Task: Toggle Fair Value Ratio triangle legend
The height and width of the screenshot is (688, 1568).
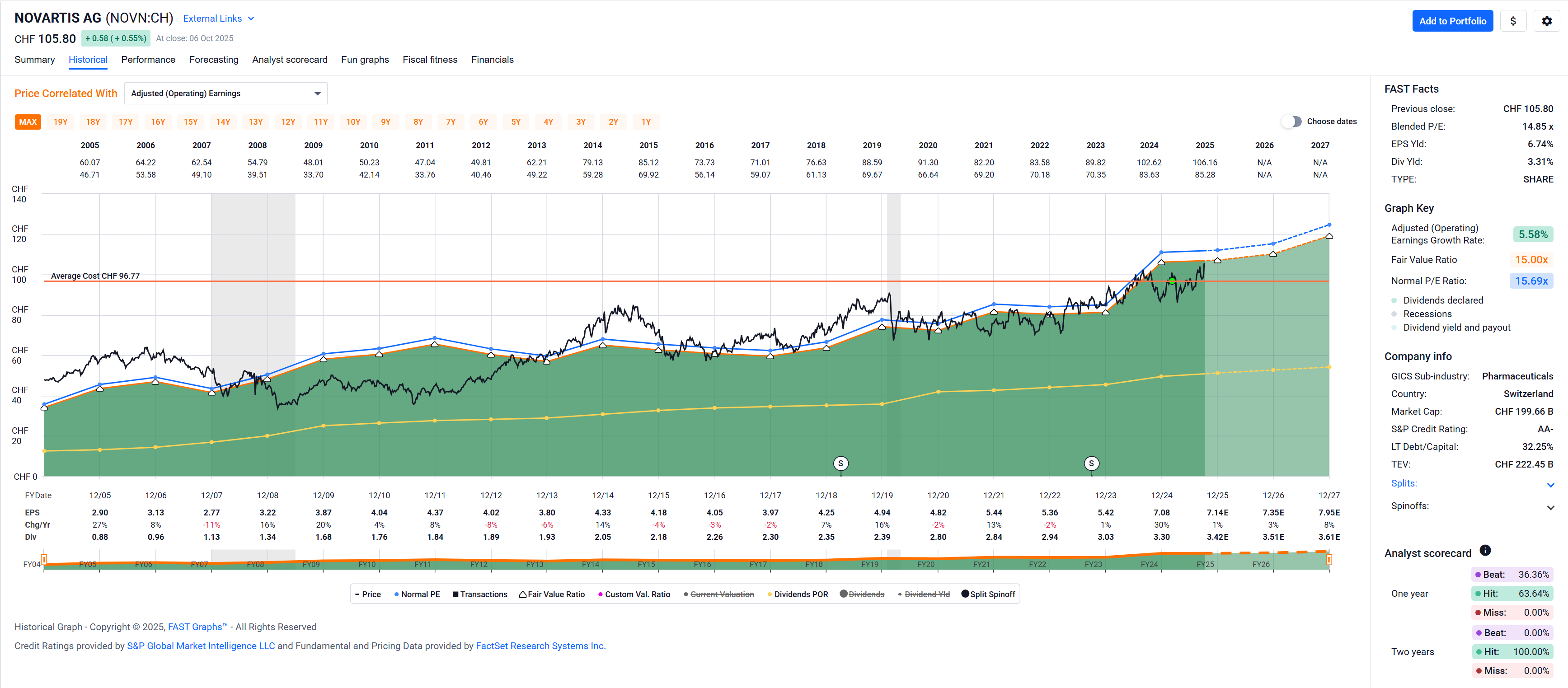Action: pyautogui.click(x=522, y=594)
